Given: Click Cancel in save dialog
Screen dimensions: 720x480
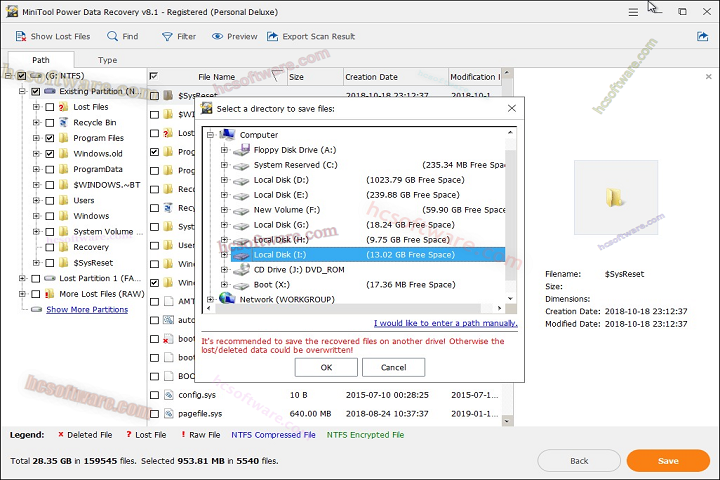Looking at the screenshot, I should (394, 367).
